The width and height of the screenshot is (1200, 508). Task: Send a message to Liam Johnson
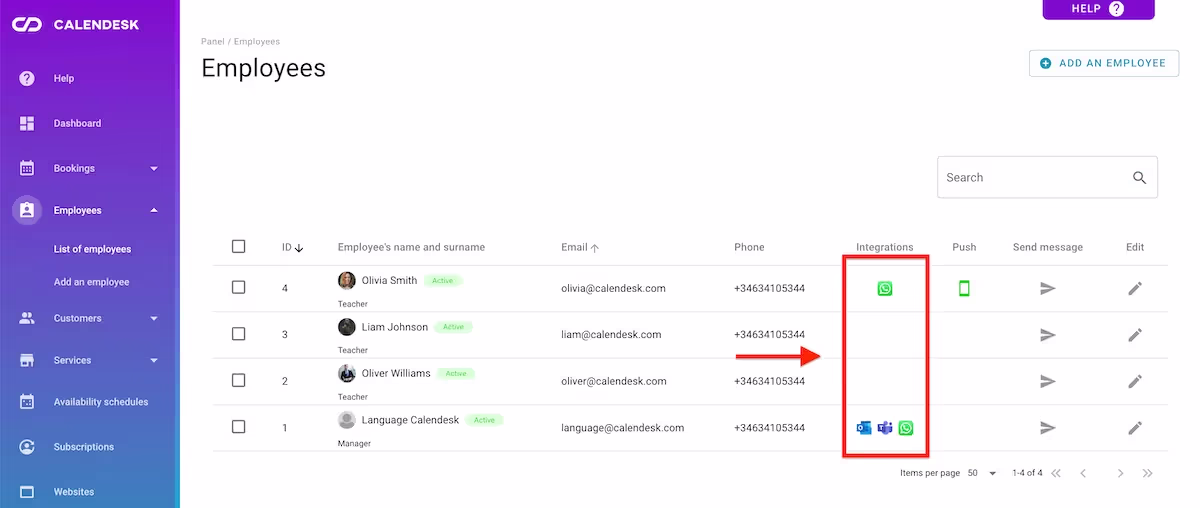click(1047, 335)
